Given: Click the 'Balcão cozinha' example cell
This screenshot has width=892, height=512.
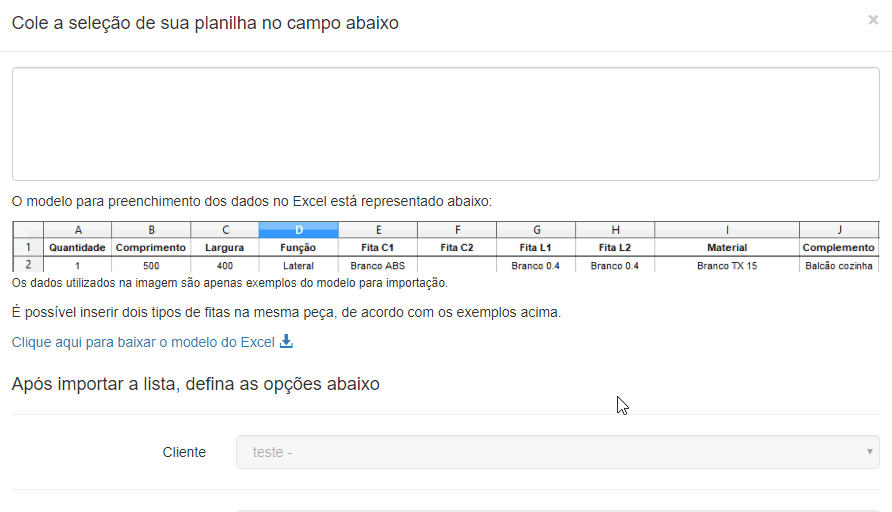Looking at the screenshot, I should [x=838, y=266].
